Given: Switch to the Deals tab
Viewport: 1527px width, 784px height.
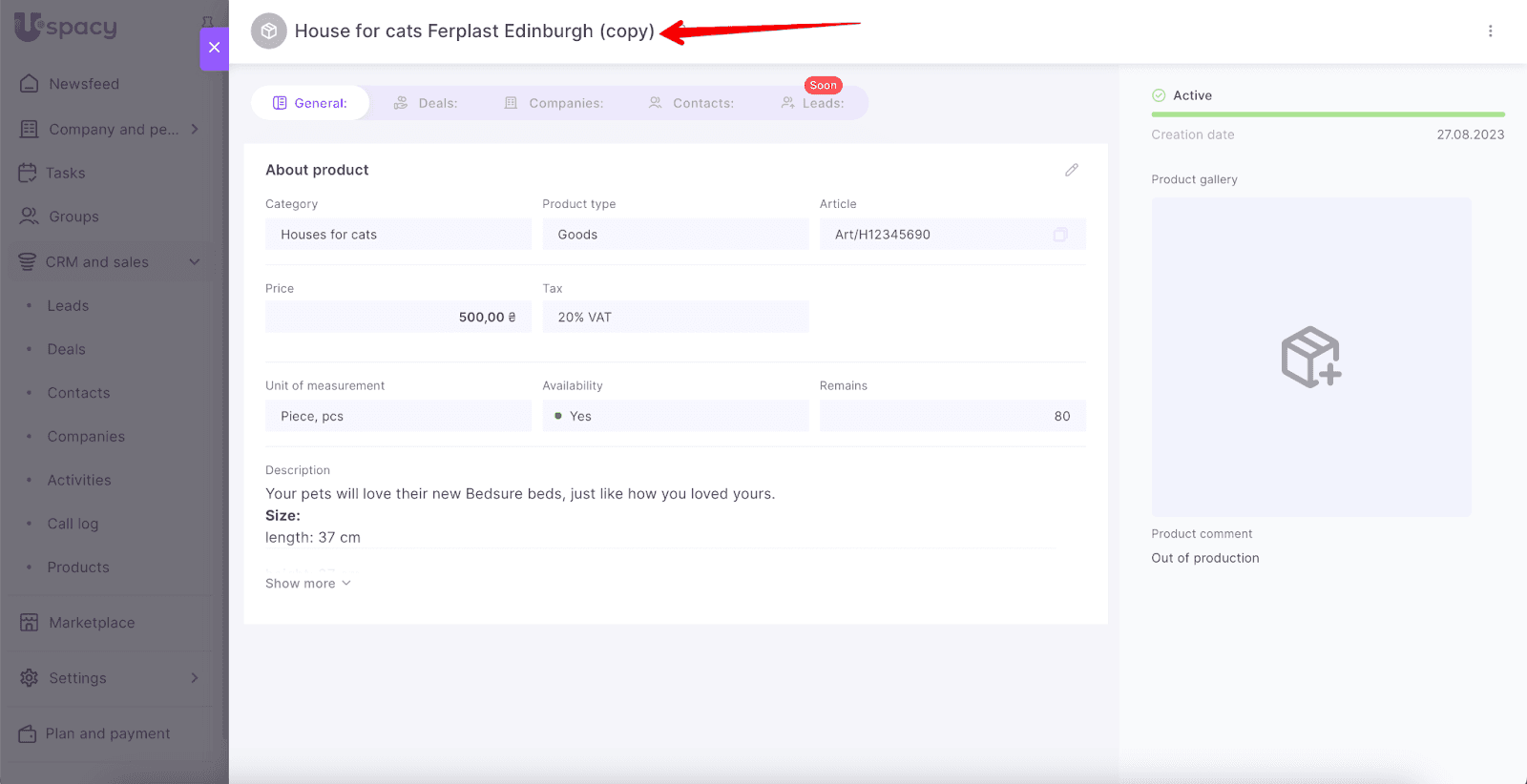Looking at the screenshot, I should (426, 103).
